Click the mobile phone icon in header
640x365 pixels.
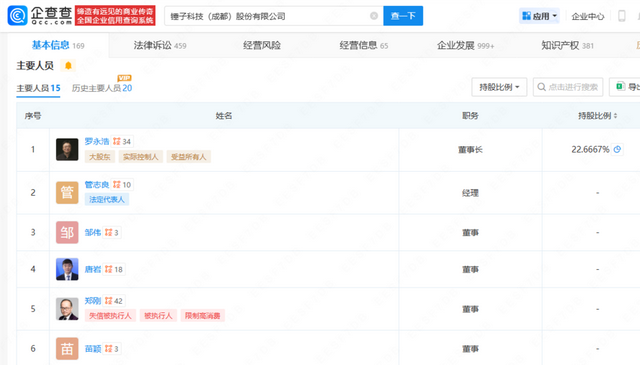click(x=622, y=16)
